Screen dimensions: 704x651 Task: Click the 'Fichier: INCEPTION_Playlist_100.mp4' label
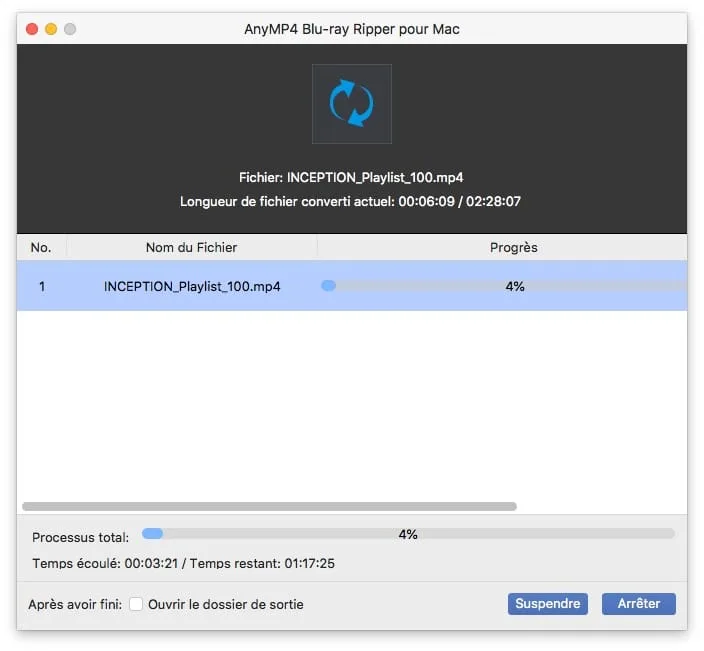point(351,177)
